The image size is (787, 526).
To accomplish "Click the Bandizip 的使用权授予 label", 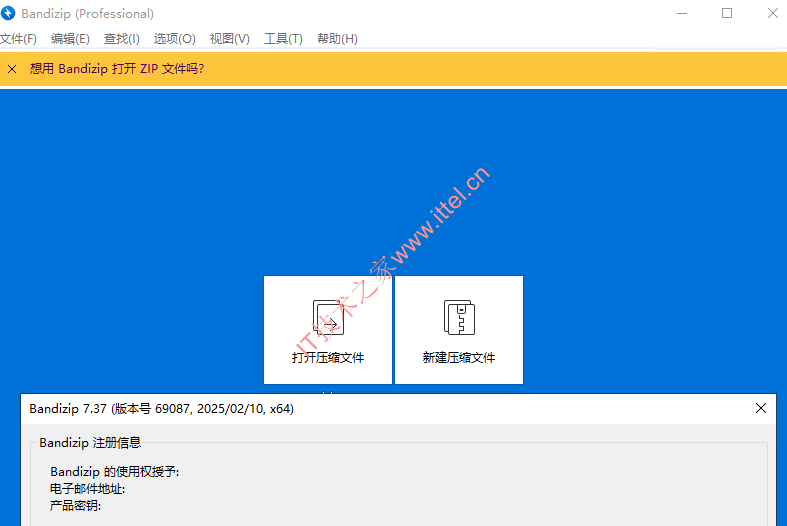I will click(x=114, y=472).
